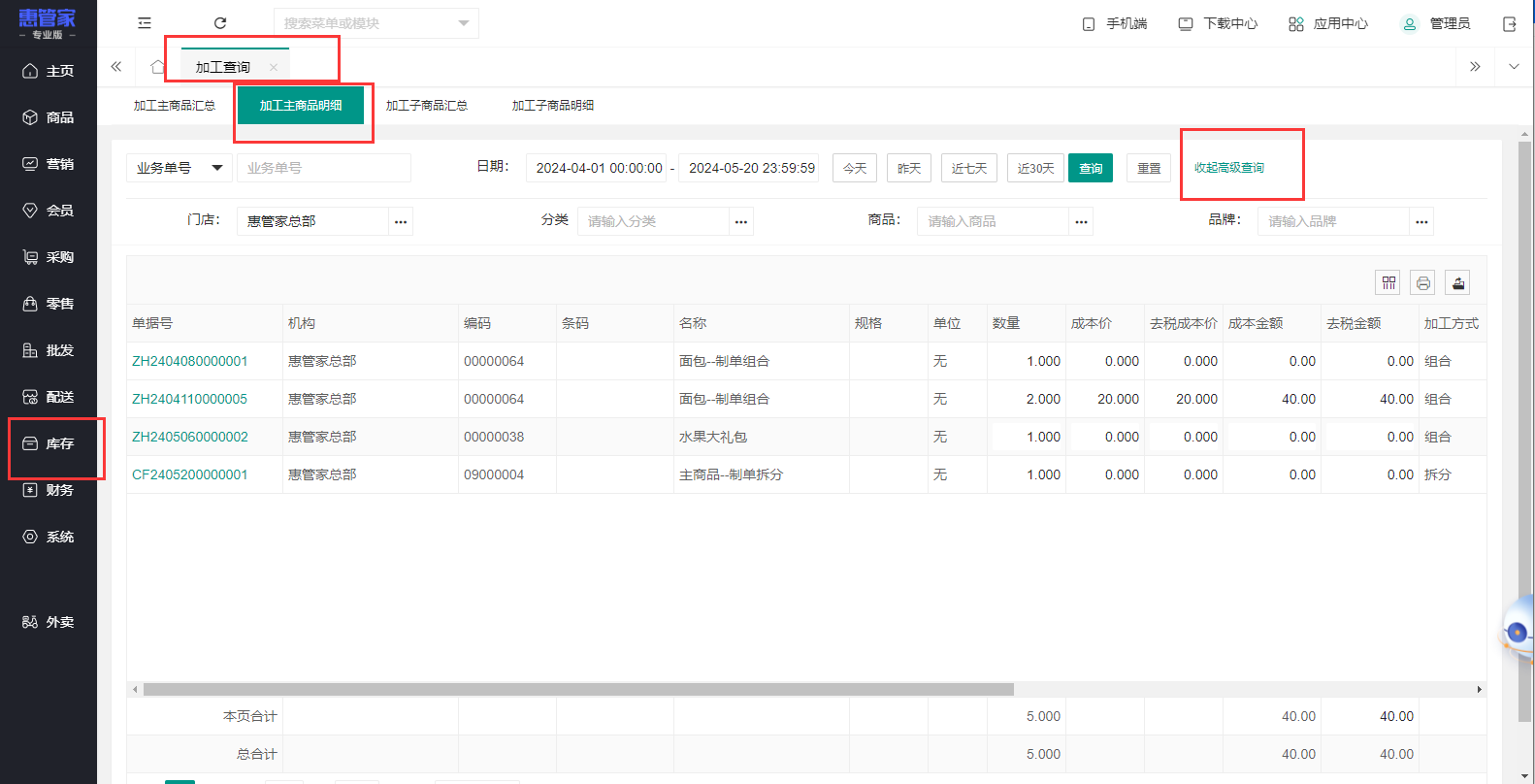Image resolution: width=1535 pixels, height=784 pixels.
Task: Click 收起高级查询 link
Action: click(1228, 168)
